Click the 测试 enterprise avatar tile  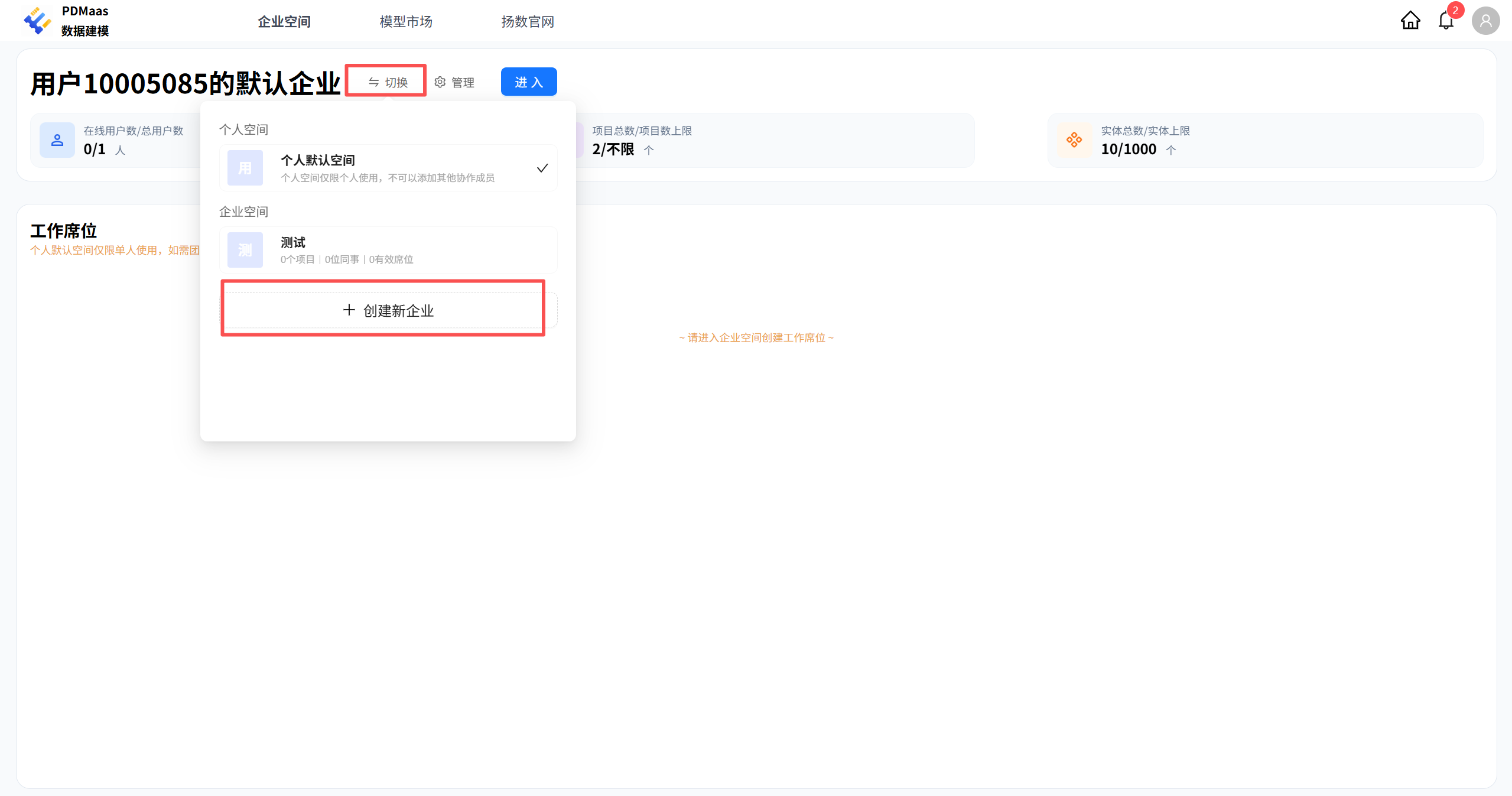[x=245, y=250]
